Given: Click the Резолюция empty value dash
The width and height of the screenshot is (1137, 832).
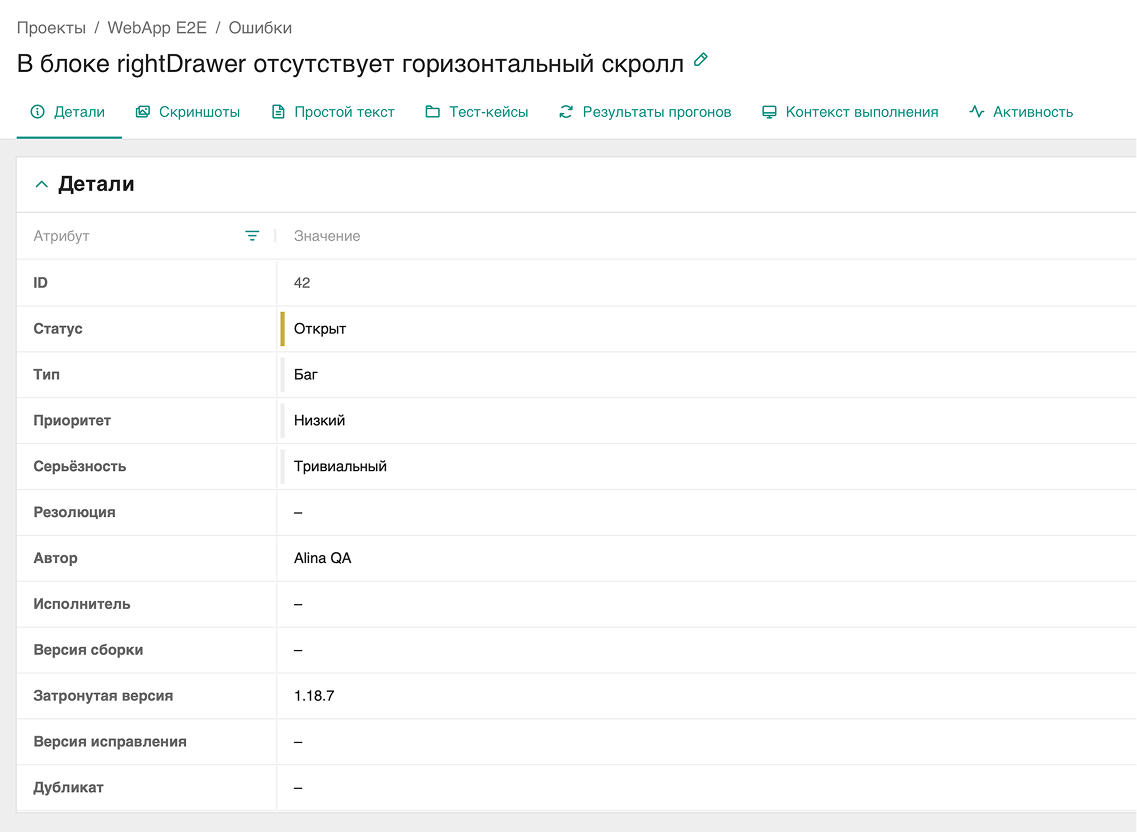Looking at the screenshot, I should click(298, 512).
